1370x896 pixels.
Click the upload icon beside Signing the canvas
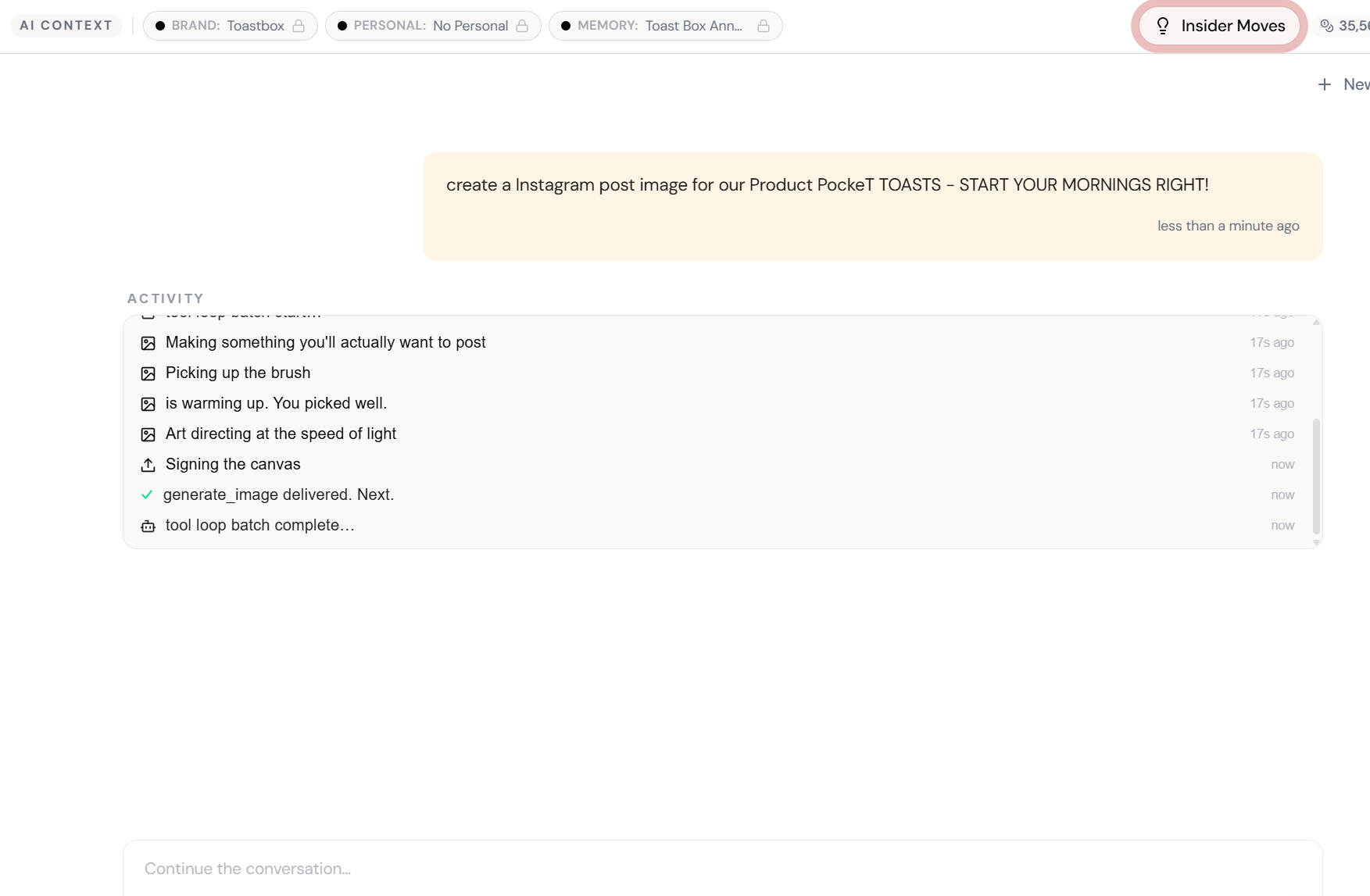[148, 465]
